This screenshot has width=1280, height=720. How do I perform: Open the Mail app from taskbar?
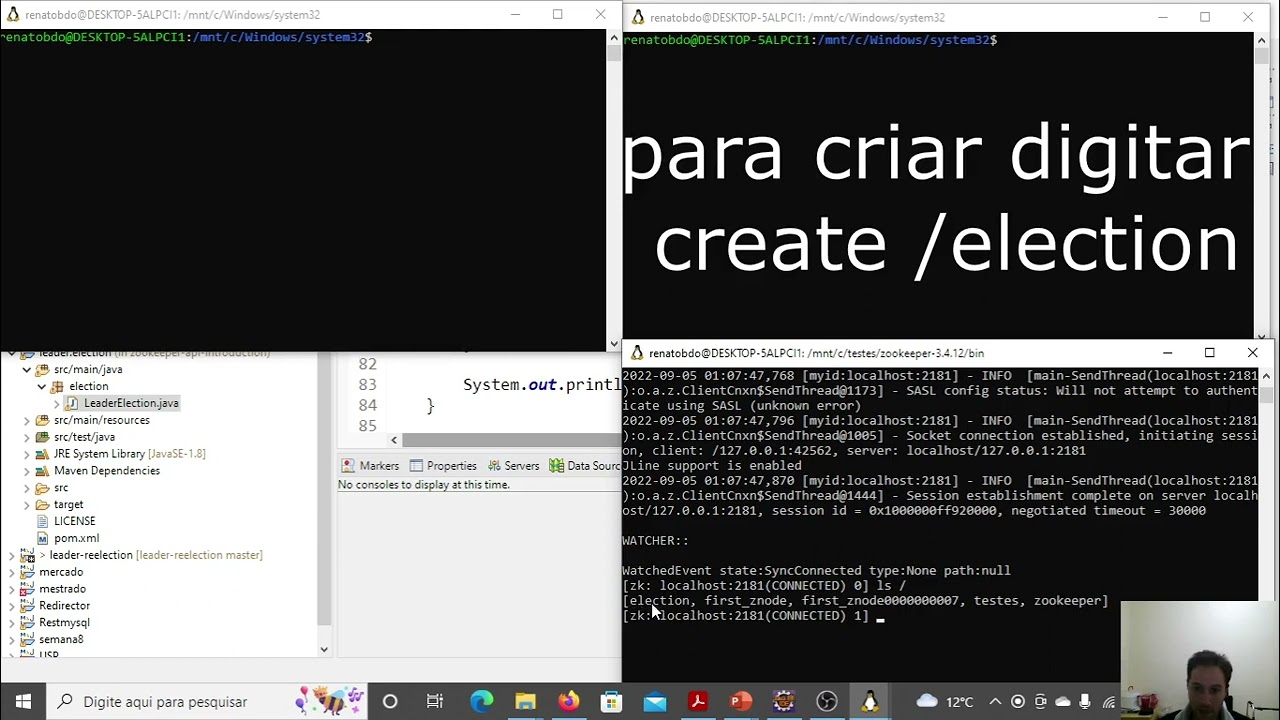tap(655, 702)
